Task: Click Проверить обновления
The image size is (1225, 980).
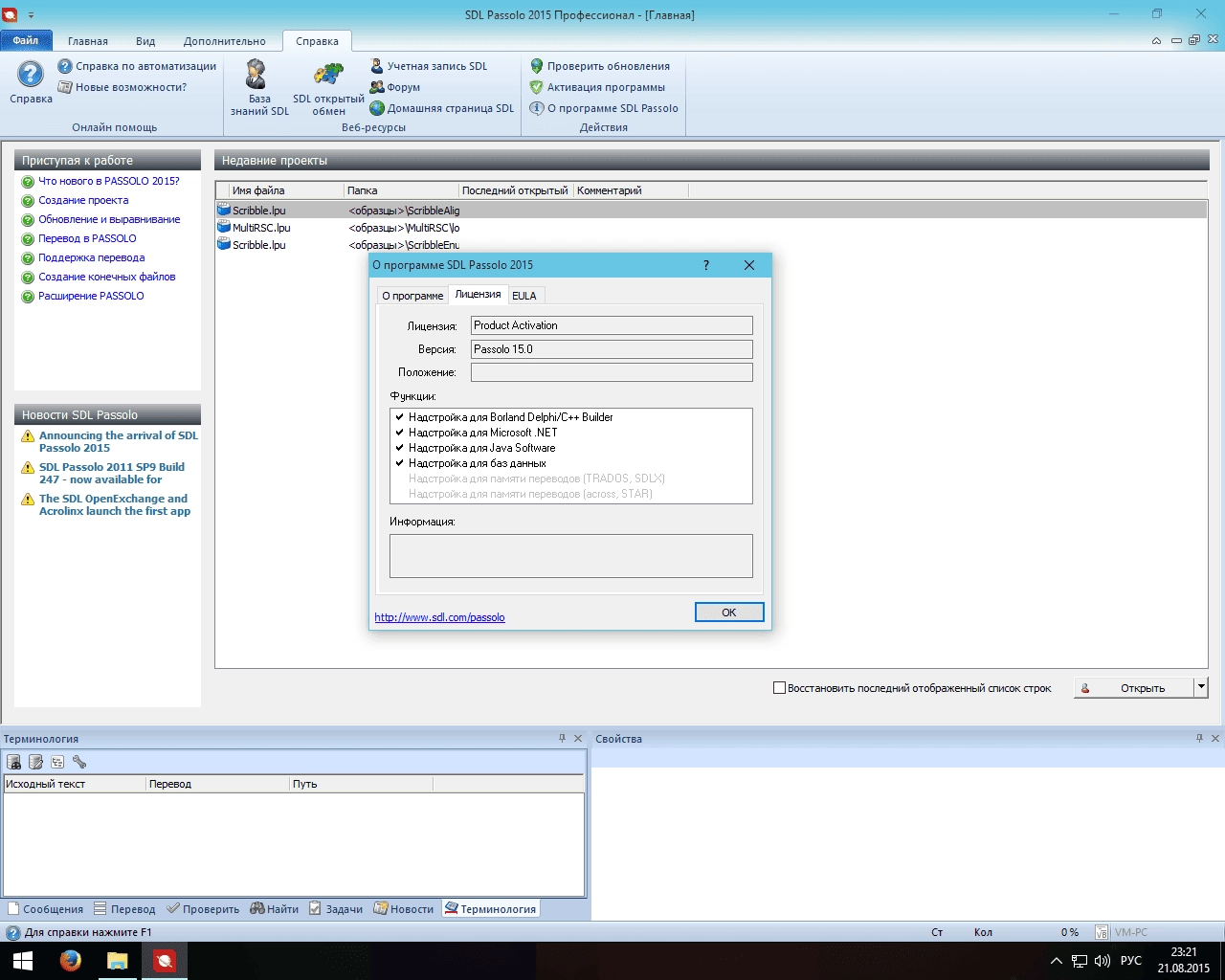Action: tap(600, 66)
